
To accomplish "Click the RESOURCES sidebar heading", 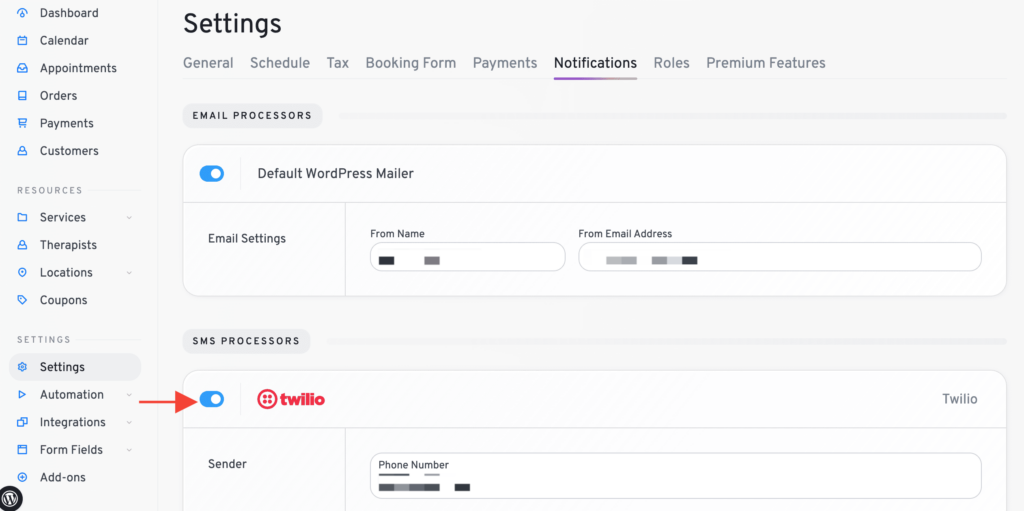I will 50,190.
